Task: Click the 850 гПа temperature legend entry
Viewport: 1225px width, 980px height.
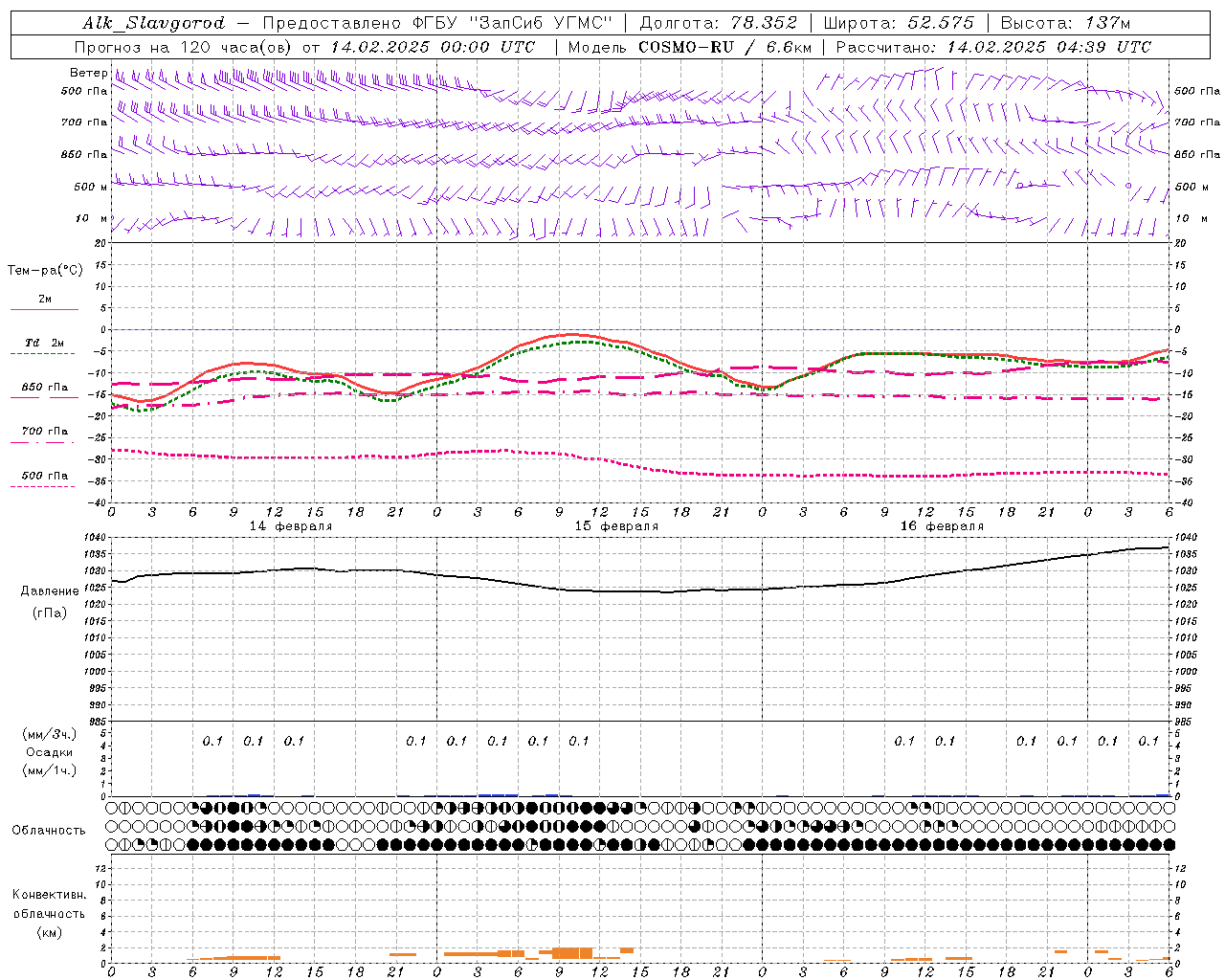Action: click(45, 388)
